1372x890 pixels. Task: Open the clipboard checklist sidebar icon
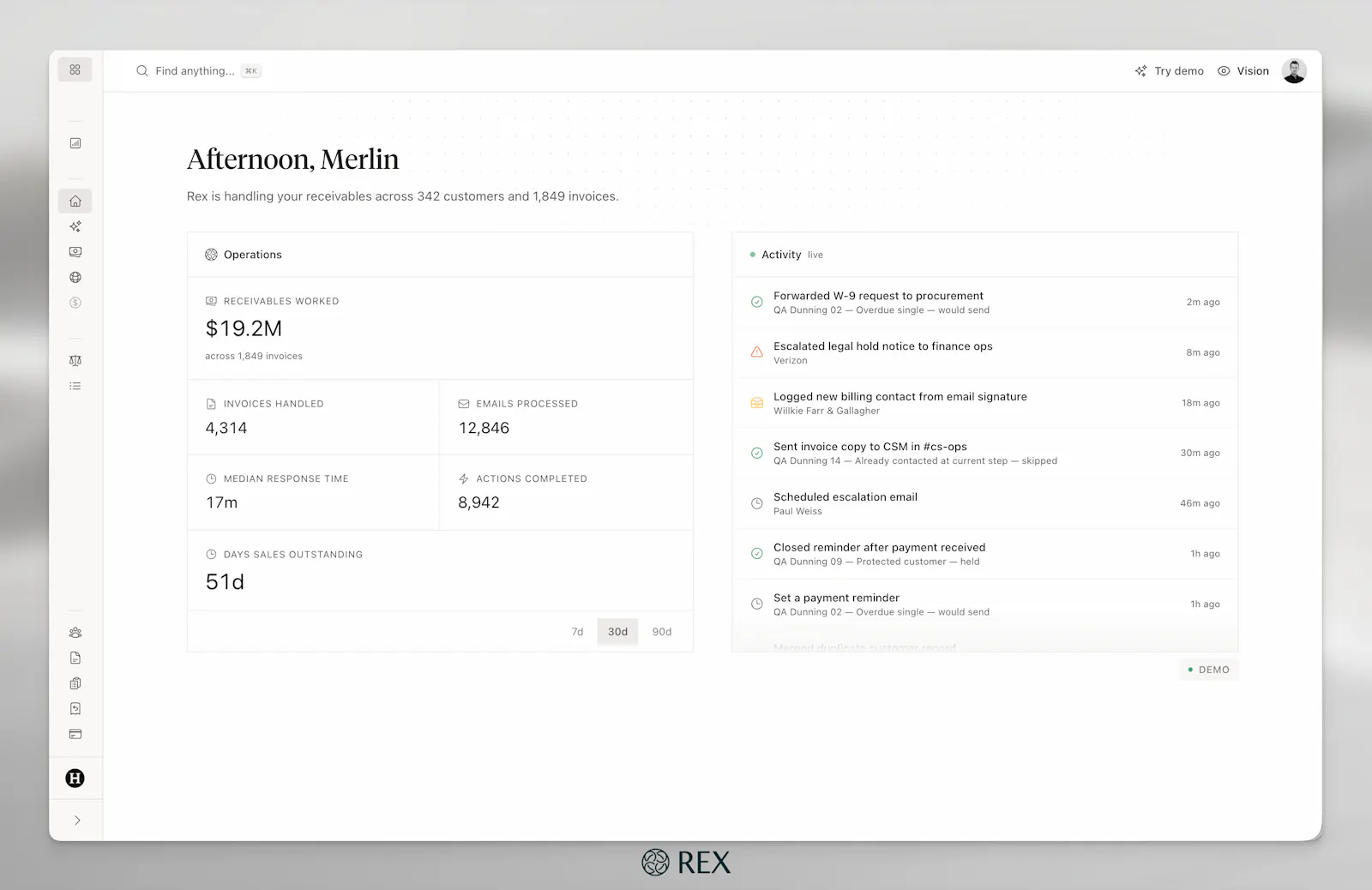75,683
